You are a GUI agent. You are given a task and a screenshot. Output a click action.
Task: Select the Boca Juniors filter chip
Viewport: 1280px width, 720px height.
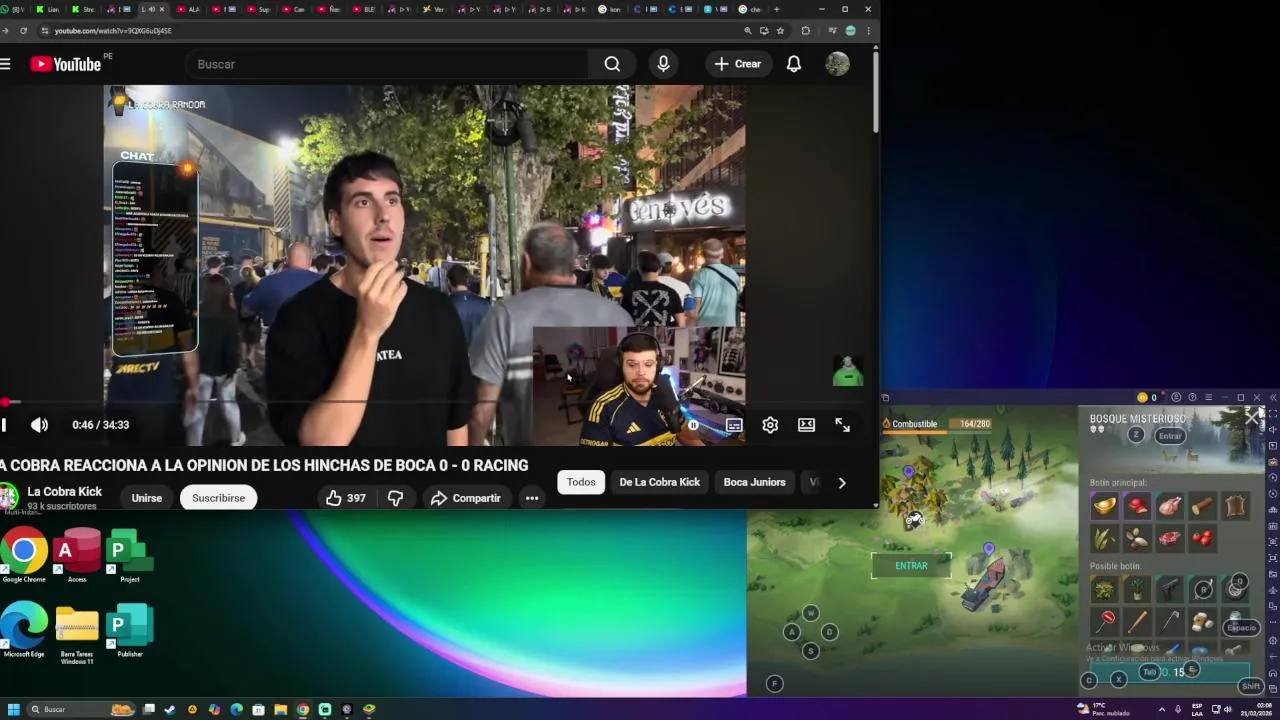[x=754, y=482]
